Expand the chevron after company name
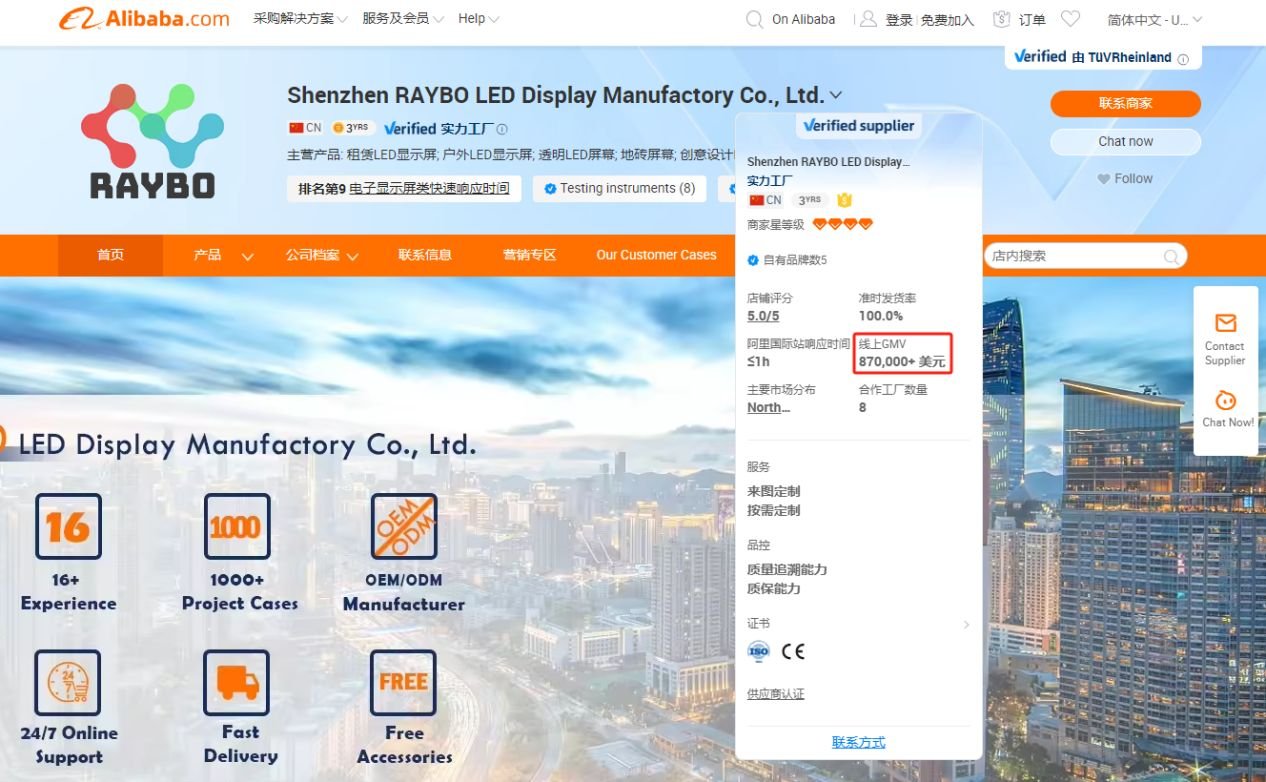Viewport: 1266px width, 782px height. click(x=835, y=95)
